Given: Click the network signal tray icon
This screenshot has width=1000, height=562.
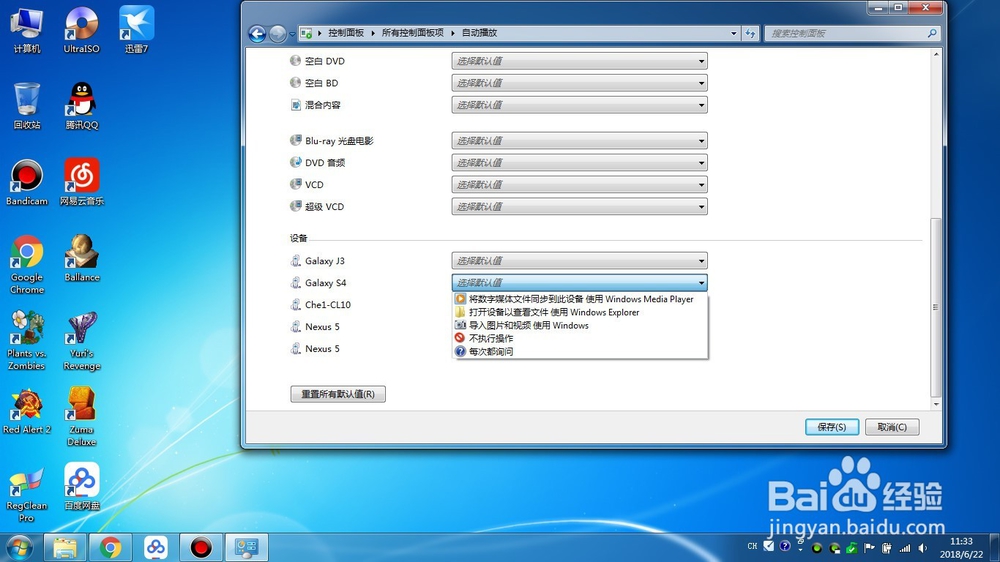Looking at the screenshot, I should (905, 548).
